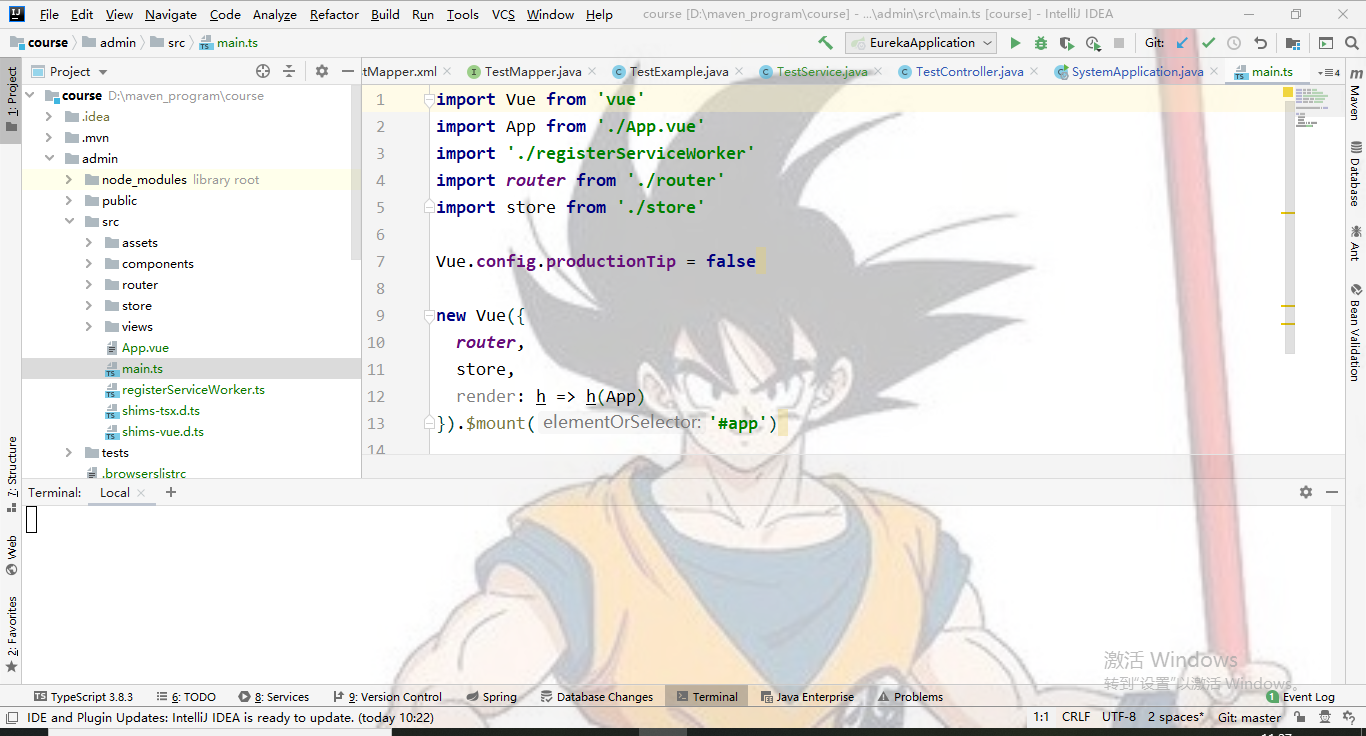Toggle the 2: Favorites side tool window
Screen dimensions: 1366x736
[11, 634]
